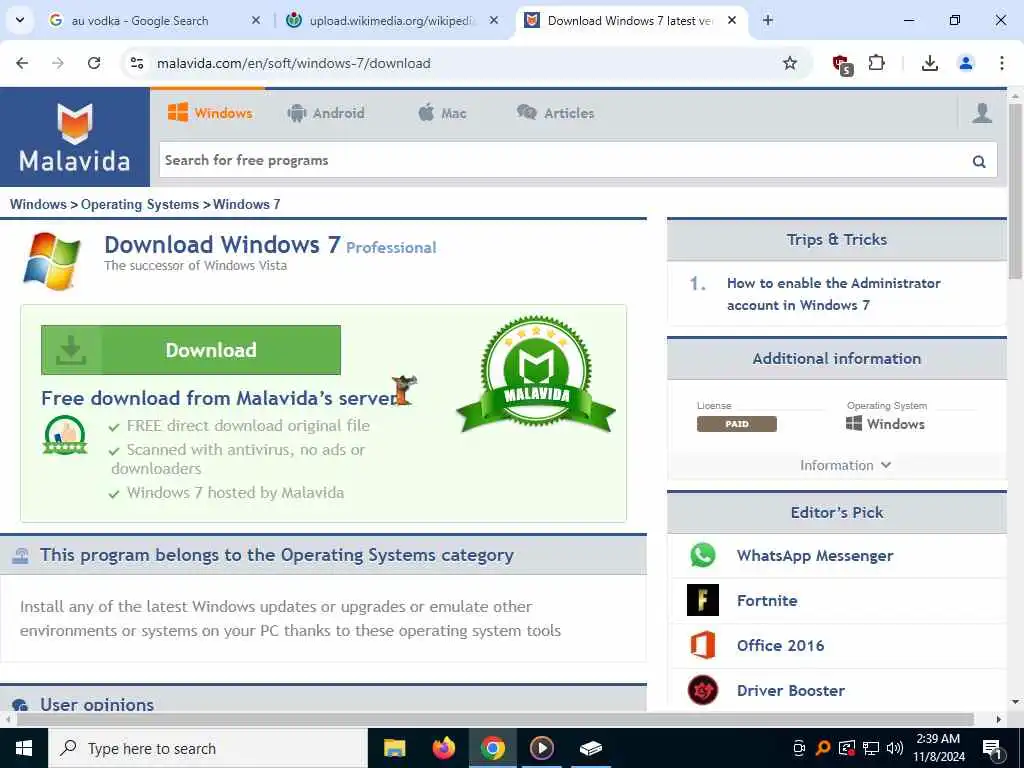Open the notification center icon
The height and width of the screenshot is (768, 1024).
tap(992, 748)
